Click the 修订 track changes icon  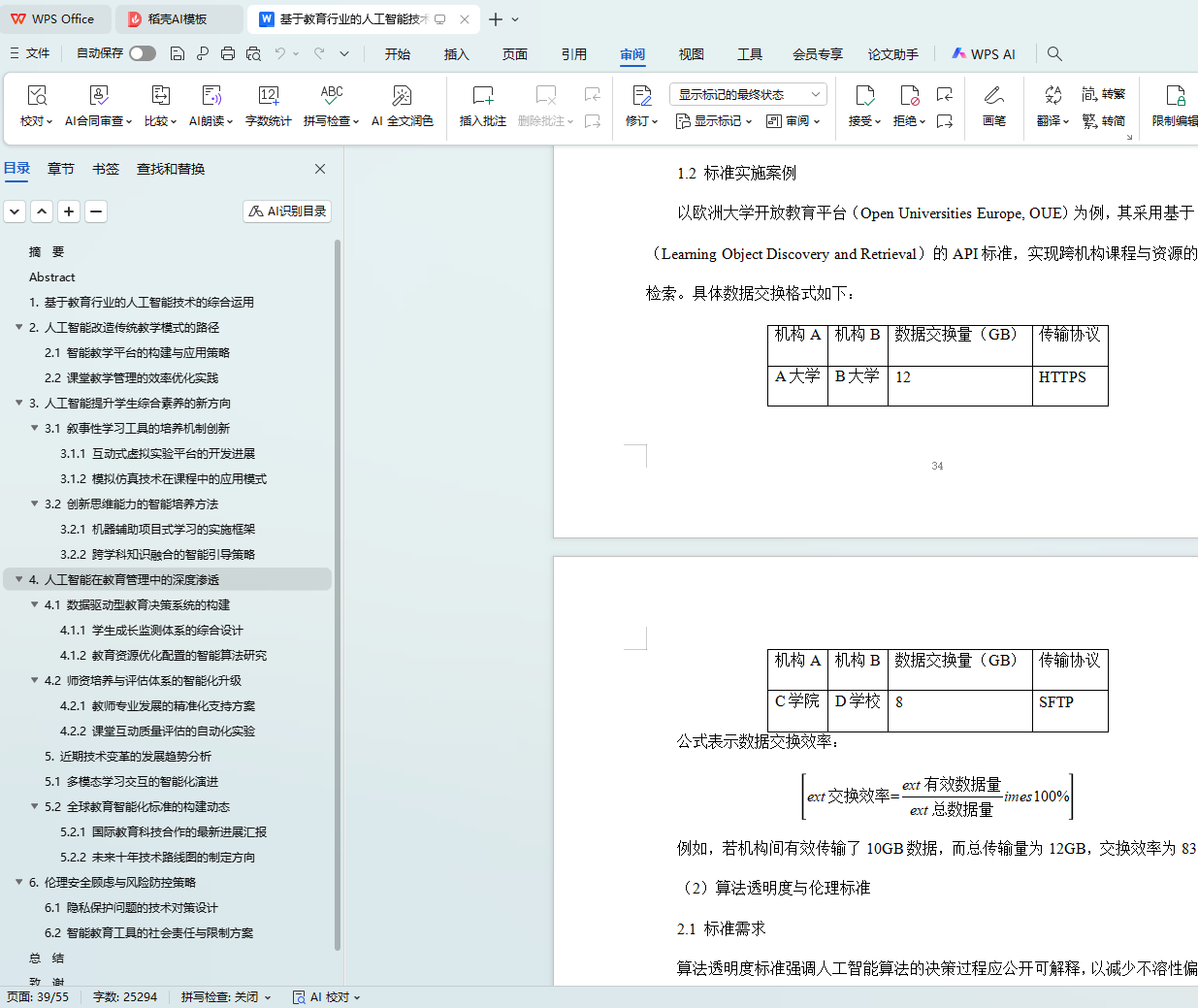click(x=641, y=96)
